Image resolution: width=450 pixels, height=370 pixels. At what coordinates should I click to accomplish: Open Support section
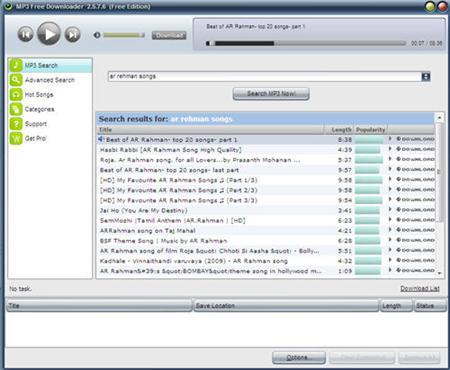click(x=50, y=124)
